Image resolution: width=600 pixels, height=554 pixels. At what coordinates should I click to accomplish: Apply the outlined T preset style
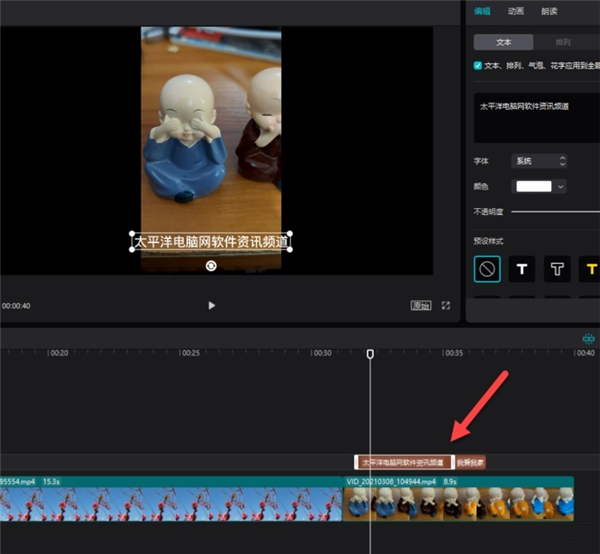coord(558,268)
